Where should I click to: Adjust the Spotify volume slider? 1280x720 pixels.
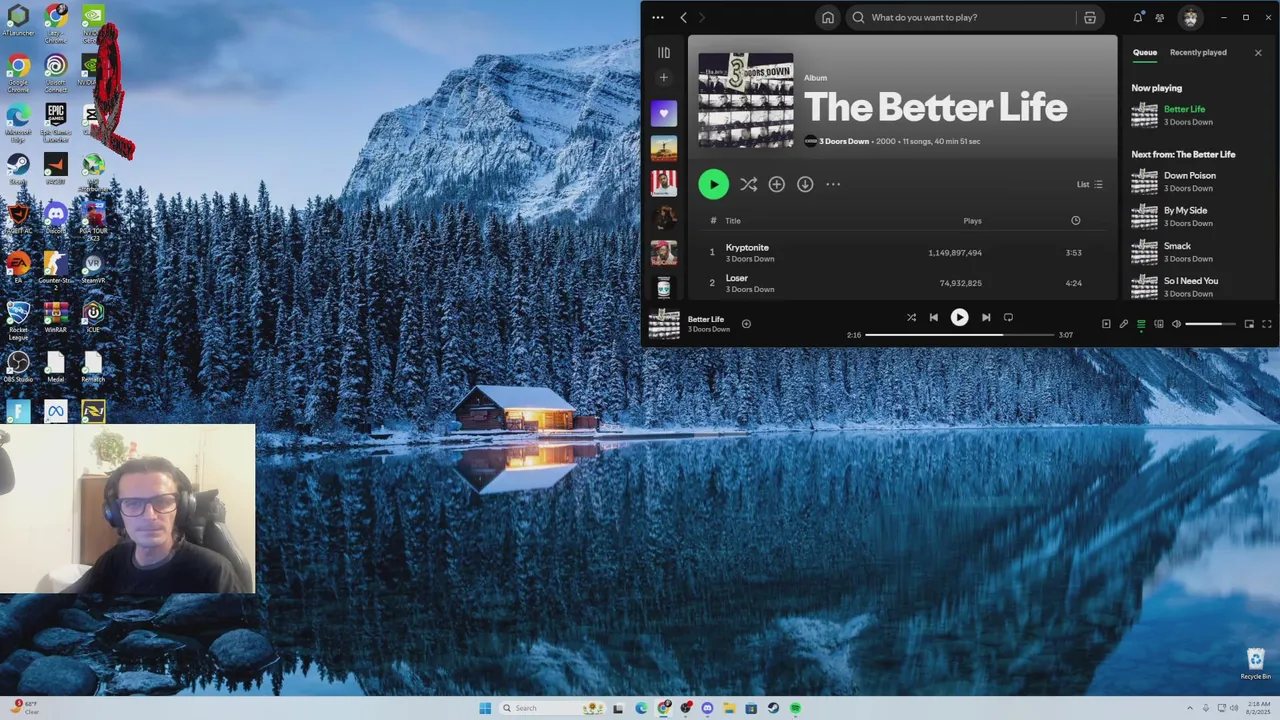point(1210,324)
